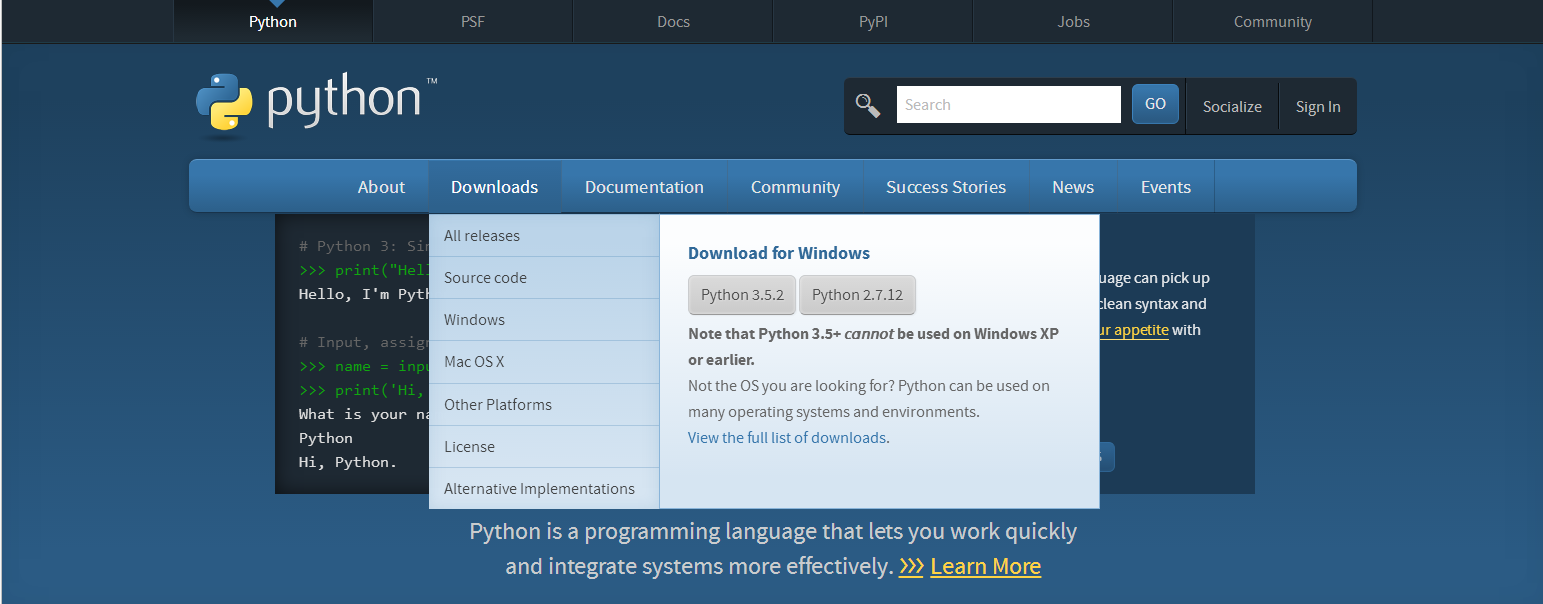
Task: Select Mac OS X menu entry
Action: point(474,362)
